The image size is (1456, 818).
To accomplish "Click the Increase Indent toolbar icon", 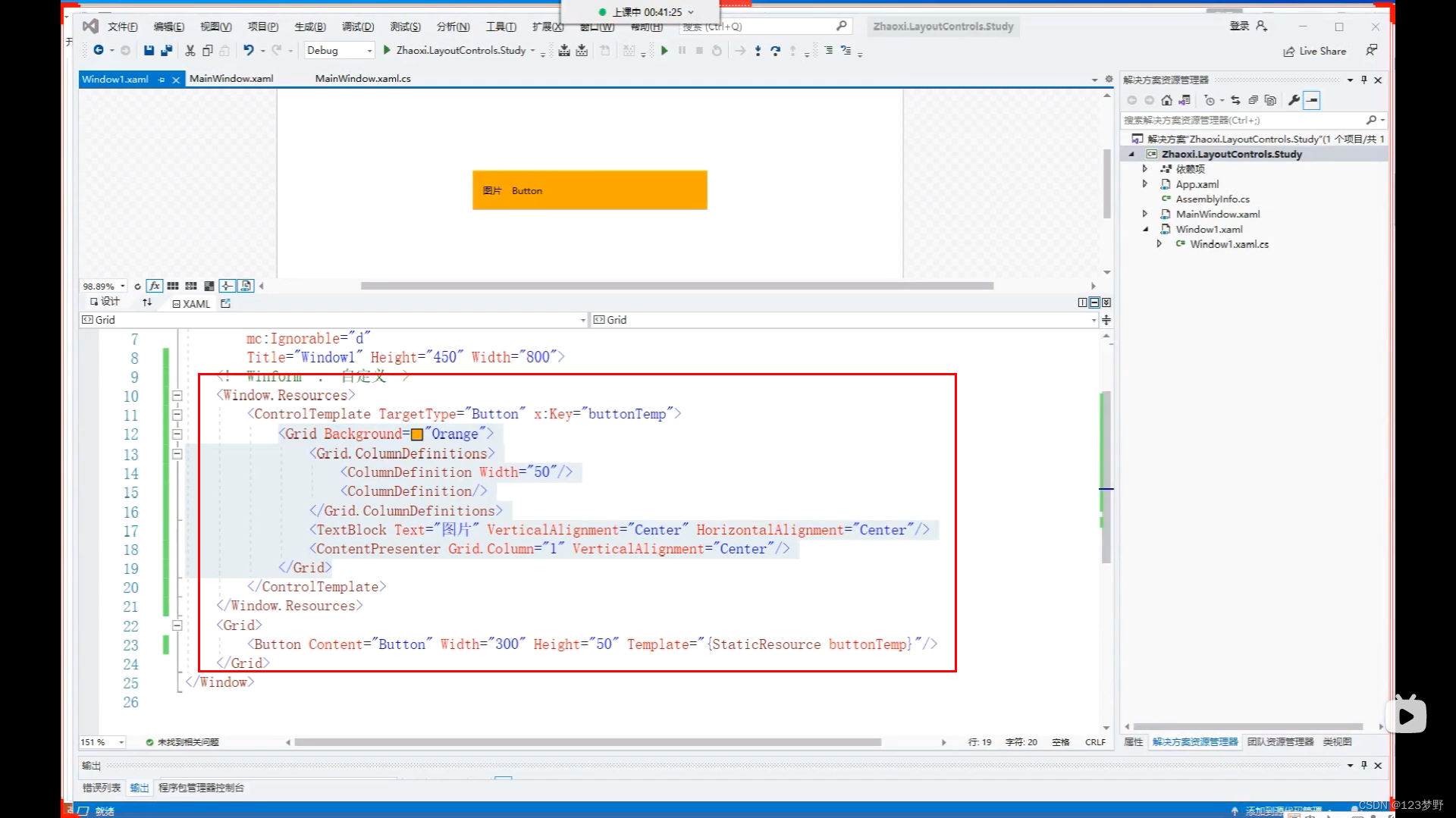I will point(828,51).
